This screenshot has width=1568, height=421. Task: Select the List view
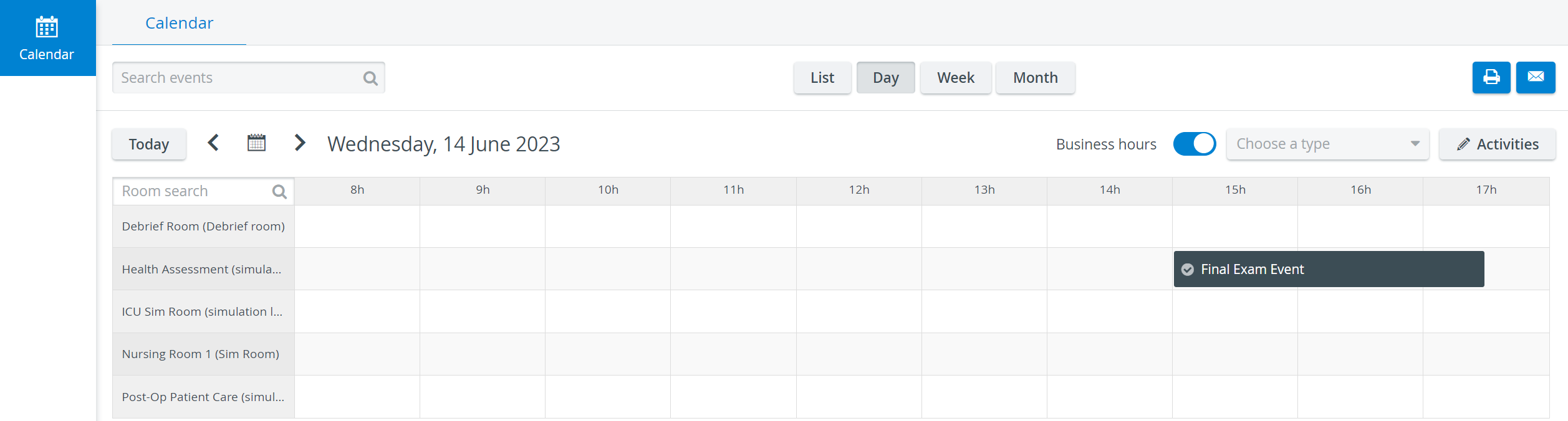[822, 78]
